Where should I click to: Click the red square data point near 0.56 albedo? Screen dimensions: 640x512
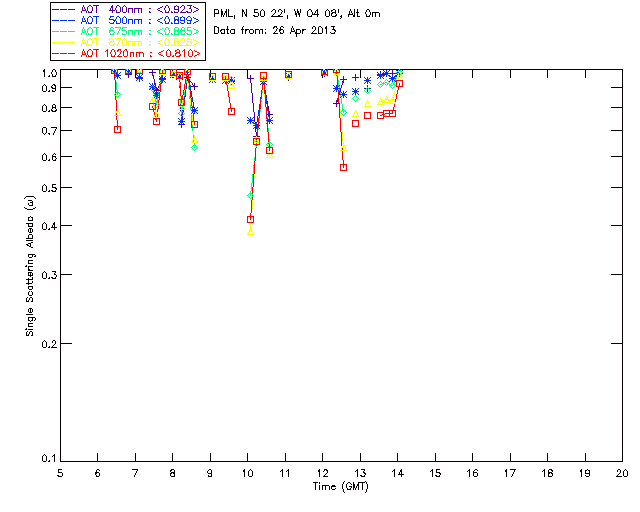pos(343,167)
